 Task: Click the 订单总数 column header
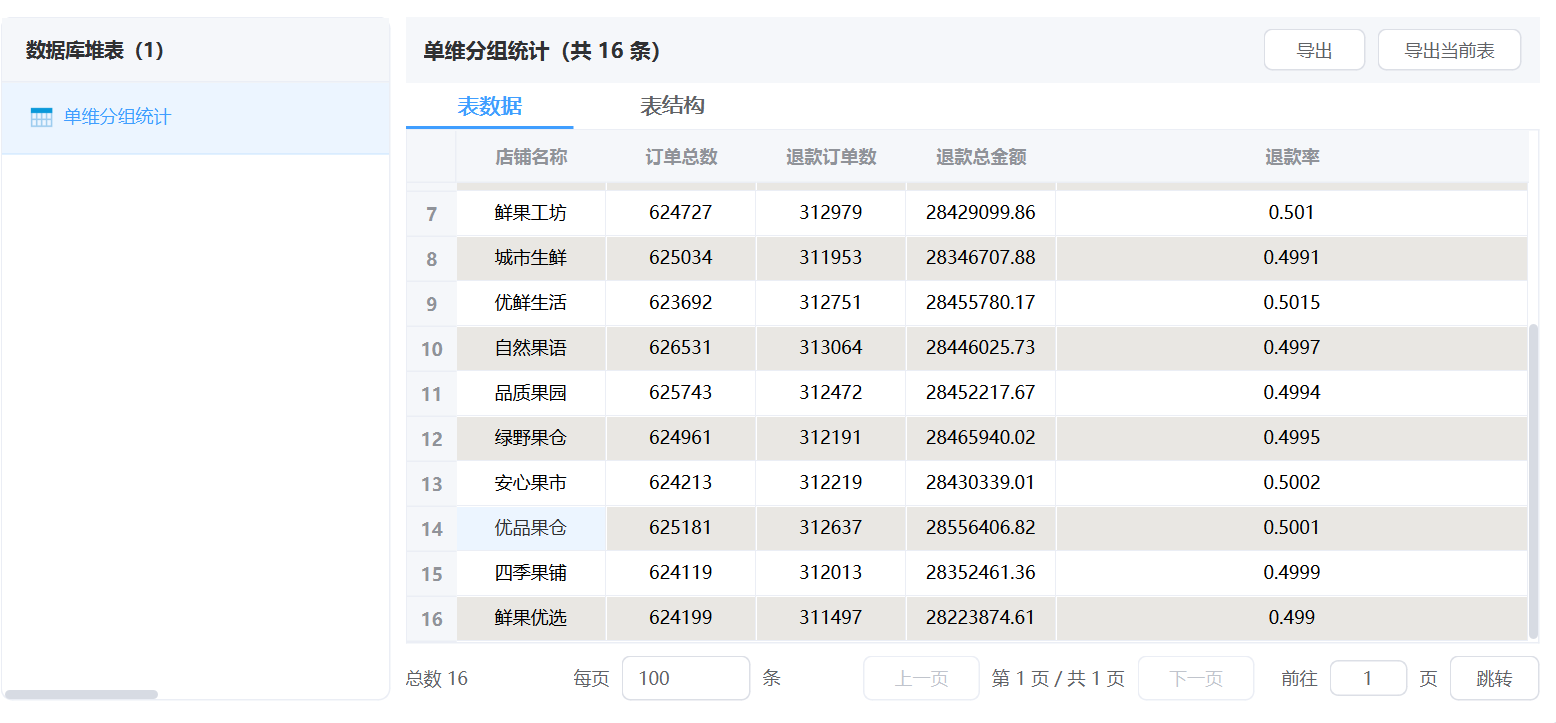click(x=681, y=157)
